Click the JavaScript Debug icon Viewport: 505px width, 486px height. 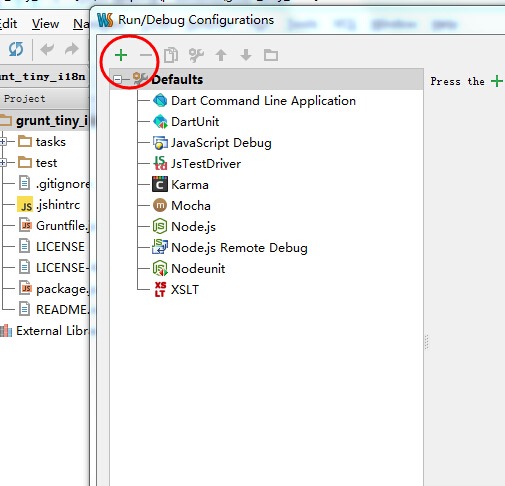[x=160, y=143]
